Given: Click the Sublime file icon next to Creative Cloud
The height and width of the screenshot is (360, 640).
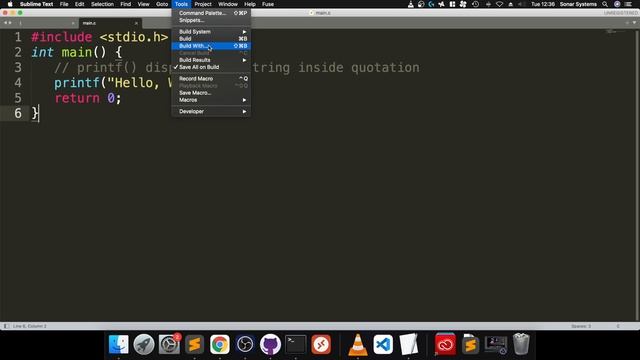Looking at the screenshot, I should tap(470, 344).
